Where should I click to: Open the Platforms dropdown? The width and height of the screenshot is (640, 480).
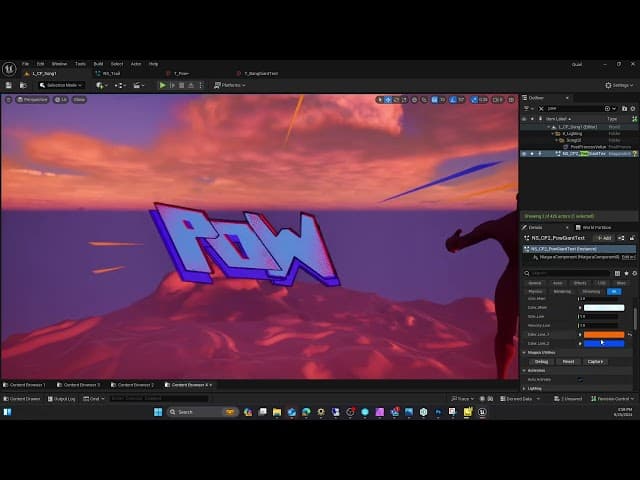(231, 85)
